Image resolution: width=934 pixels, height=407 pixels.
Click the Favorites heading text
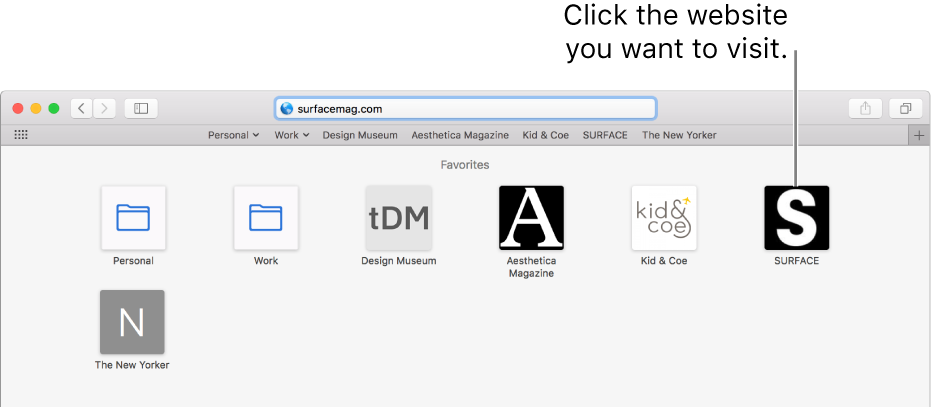point(465,164)
